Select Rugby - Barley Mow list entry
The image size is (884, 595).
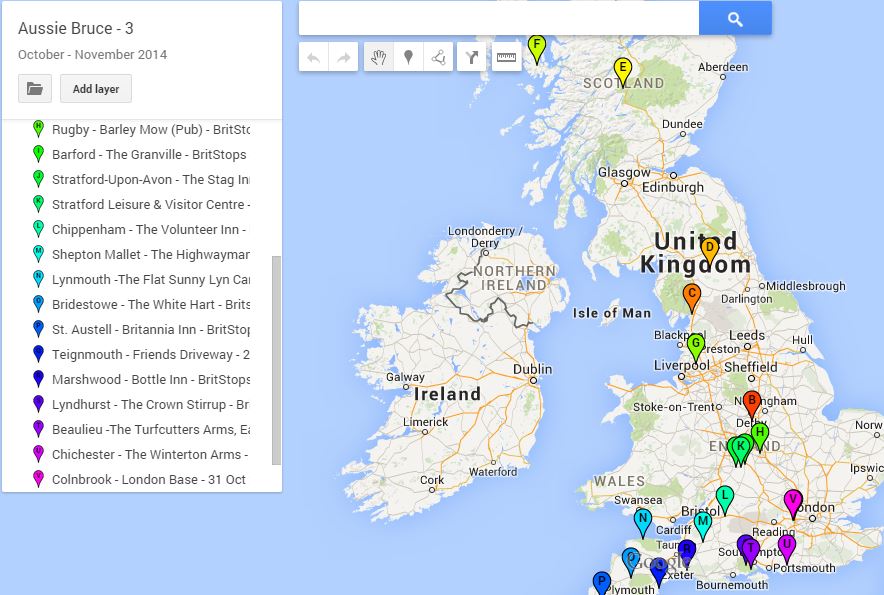coord(150,130)
